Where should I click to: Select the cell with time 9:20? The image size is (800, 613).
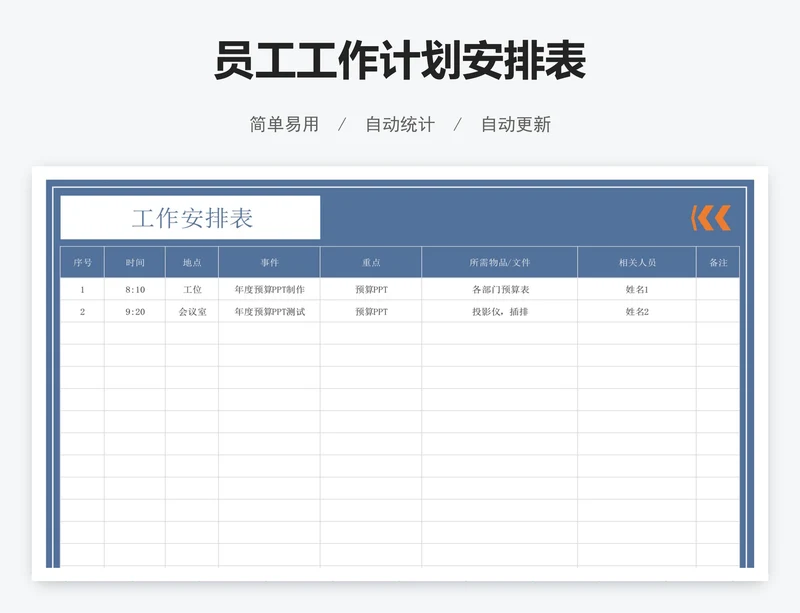135,311
